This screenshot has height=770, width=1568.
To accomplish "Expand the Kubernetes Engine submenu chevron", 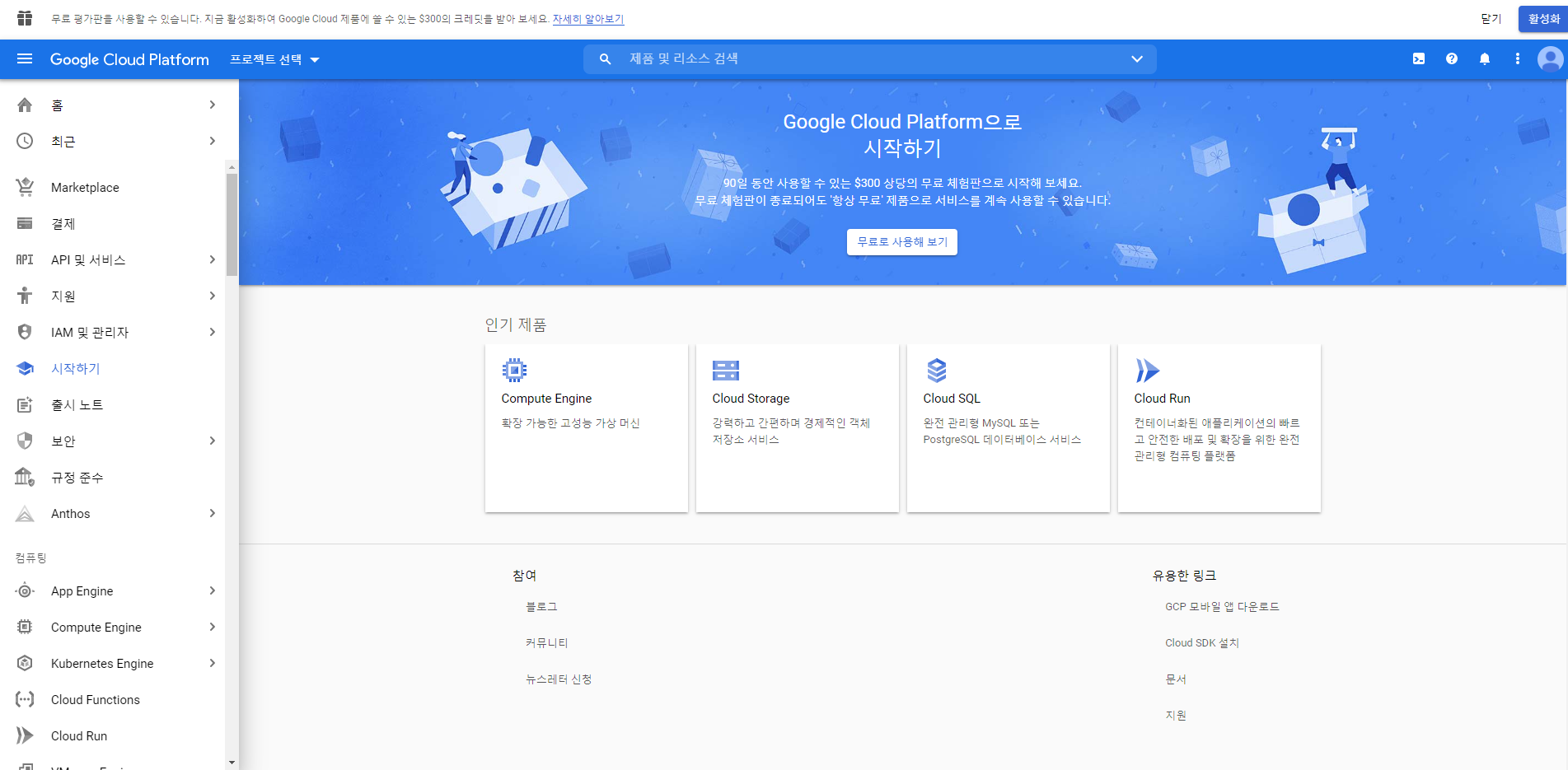I will coord(213,664).
